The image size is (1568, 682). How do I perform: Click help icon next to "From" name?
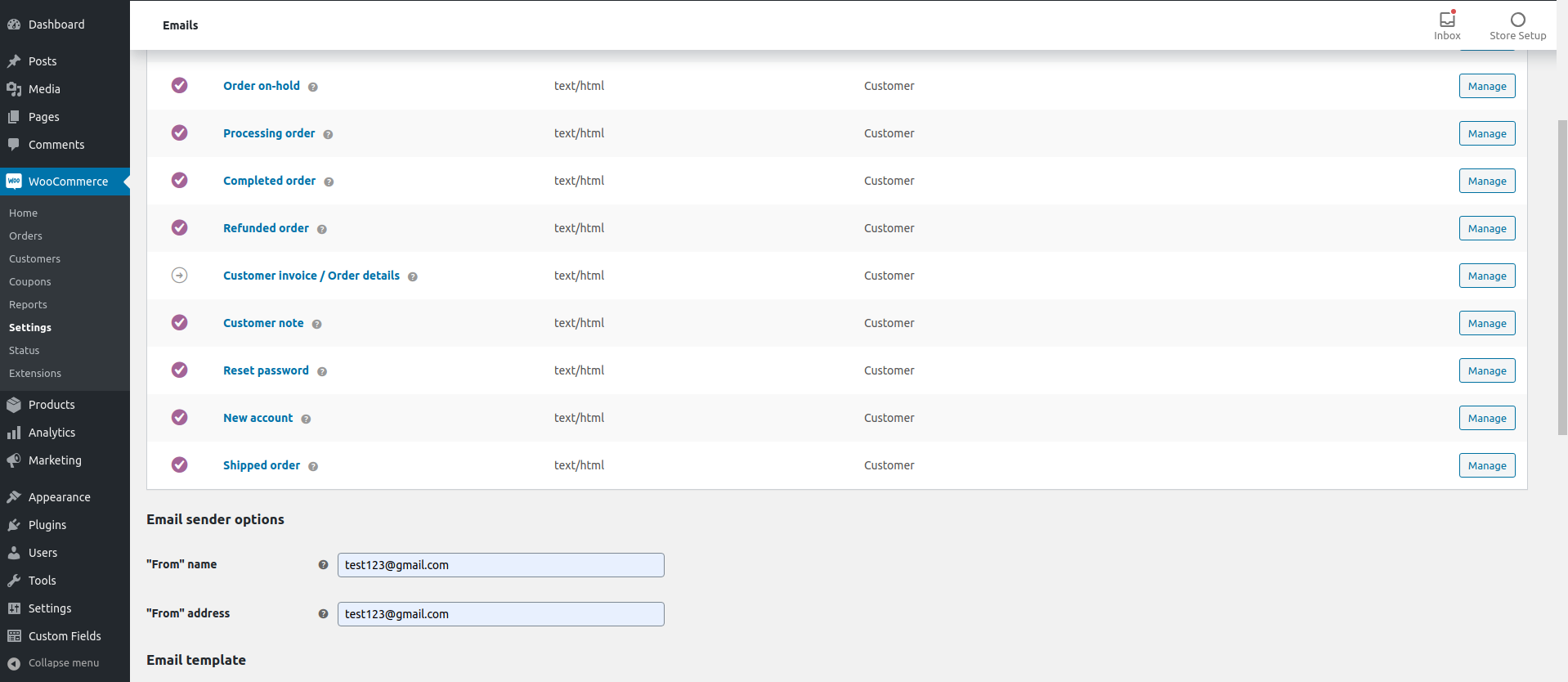pyautogui.click(x=323, y=565)
